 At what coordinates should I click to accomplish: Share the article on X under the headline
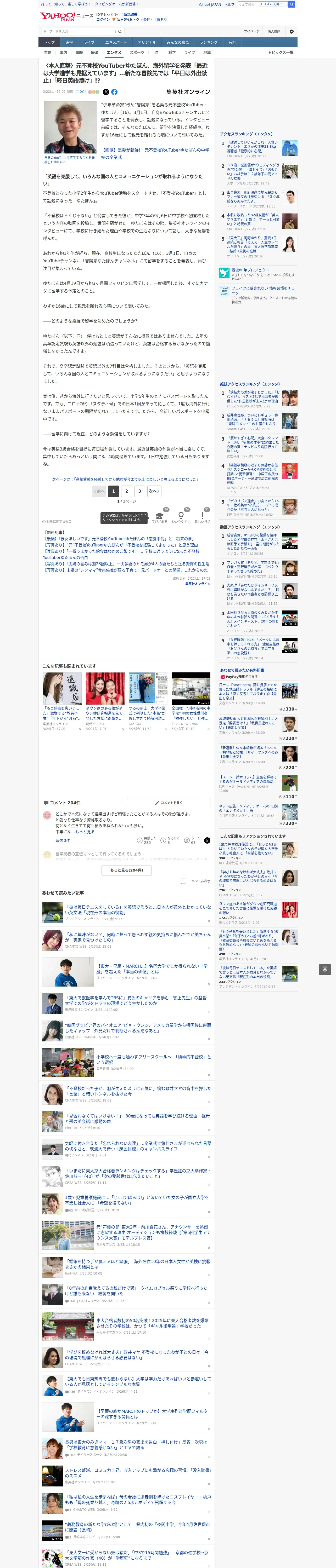(x=105, y=92)
